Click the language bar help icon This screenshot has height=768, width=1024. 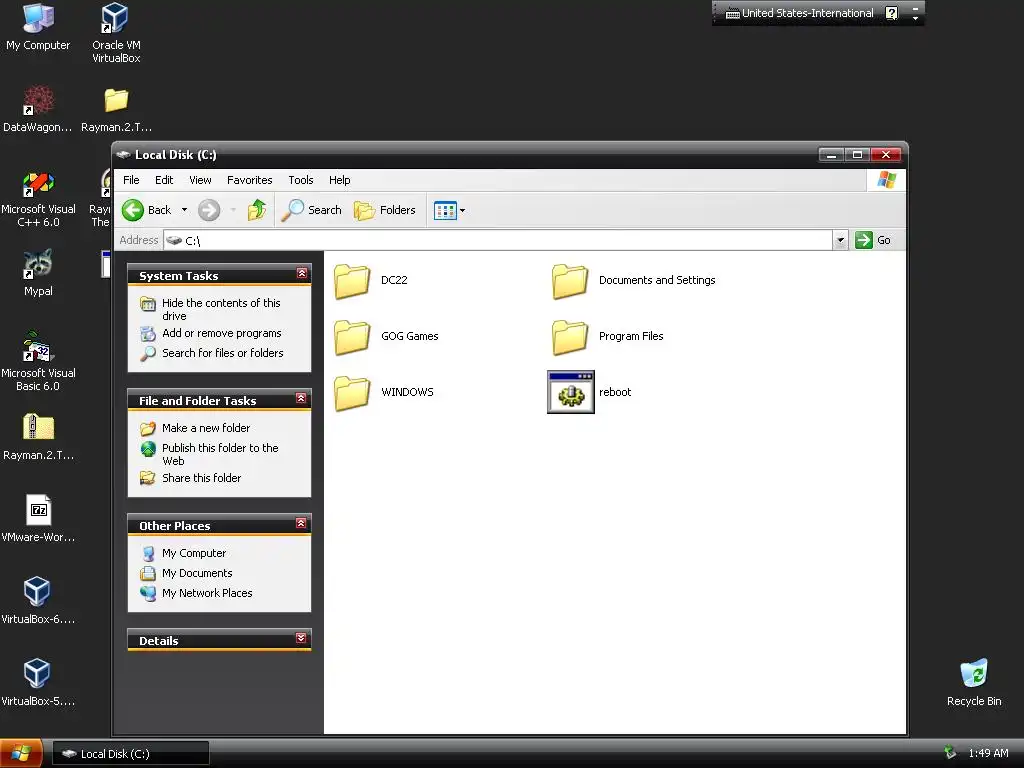[x=891, y=13]
